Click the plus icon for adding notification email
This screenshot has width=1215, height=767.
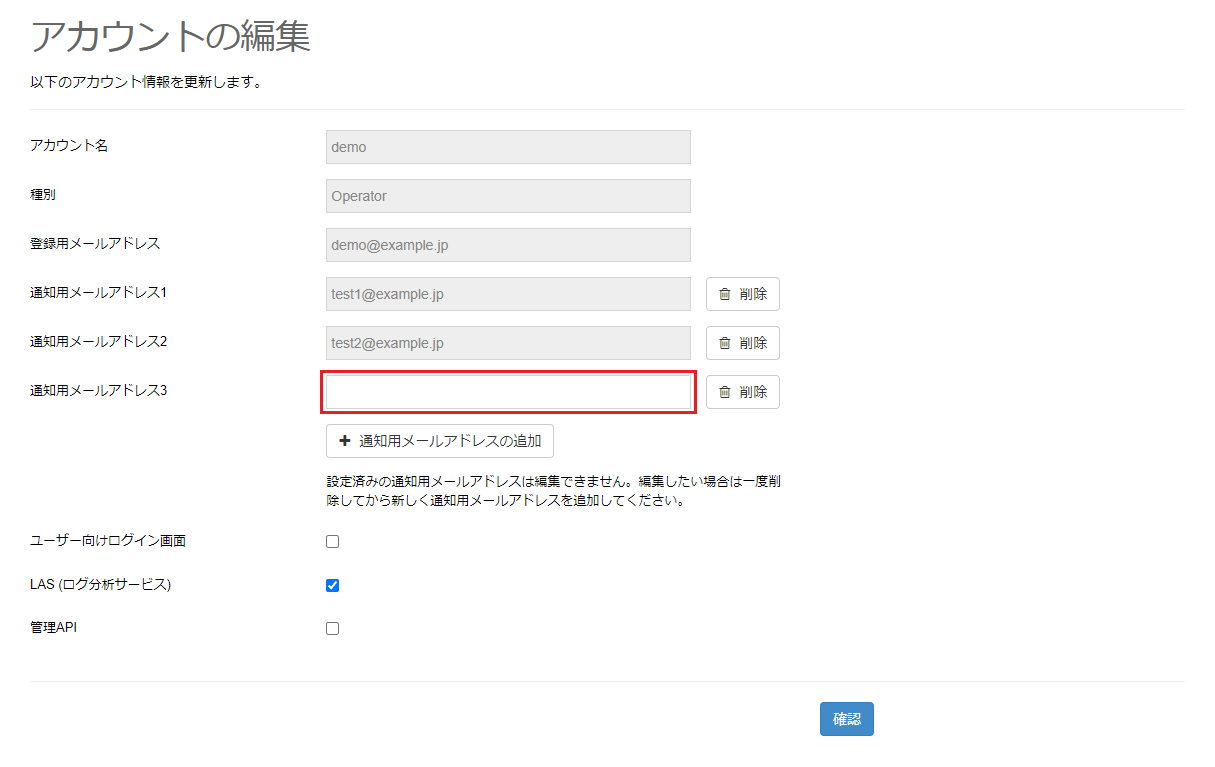click(344, 441)
